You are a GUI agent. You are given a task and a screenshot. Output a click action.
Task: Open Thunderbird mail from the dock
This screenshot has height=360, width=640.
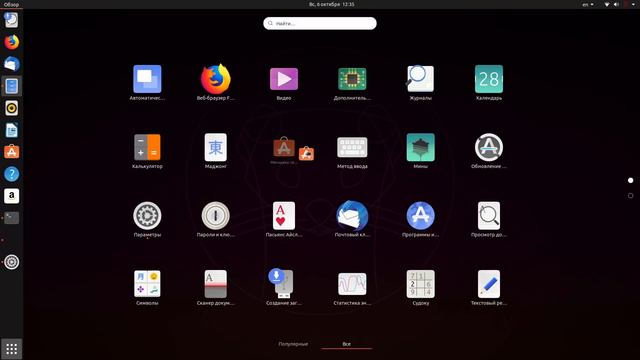pyautogui.click(x=11, y=64)
